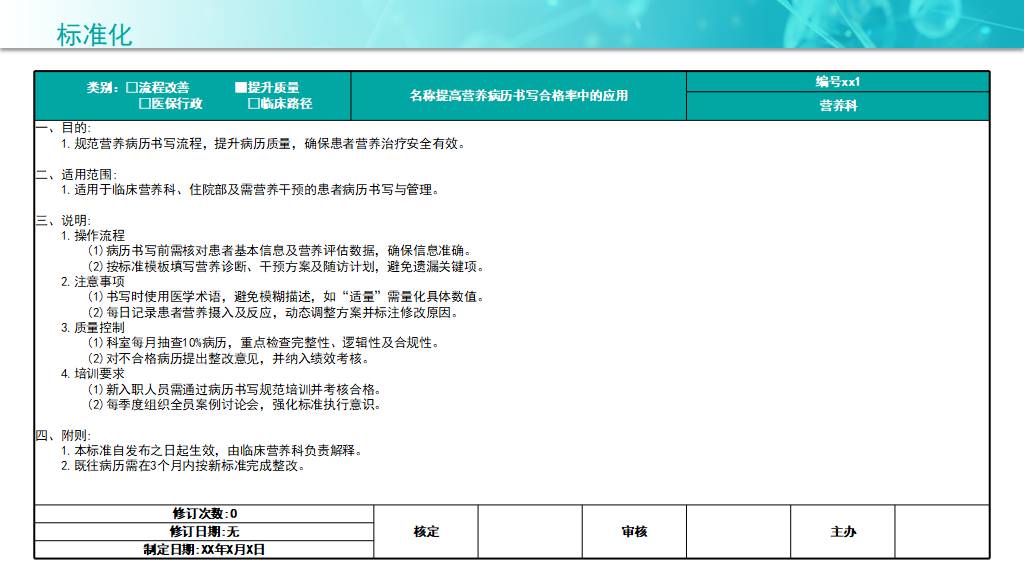
Task: Select the 营养科 department cell
Action: tap(837, 105)
